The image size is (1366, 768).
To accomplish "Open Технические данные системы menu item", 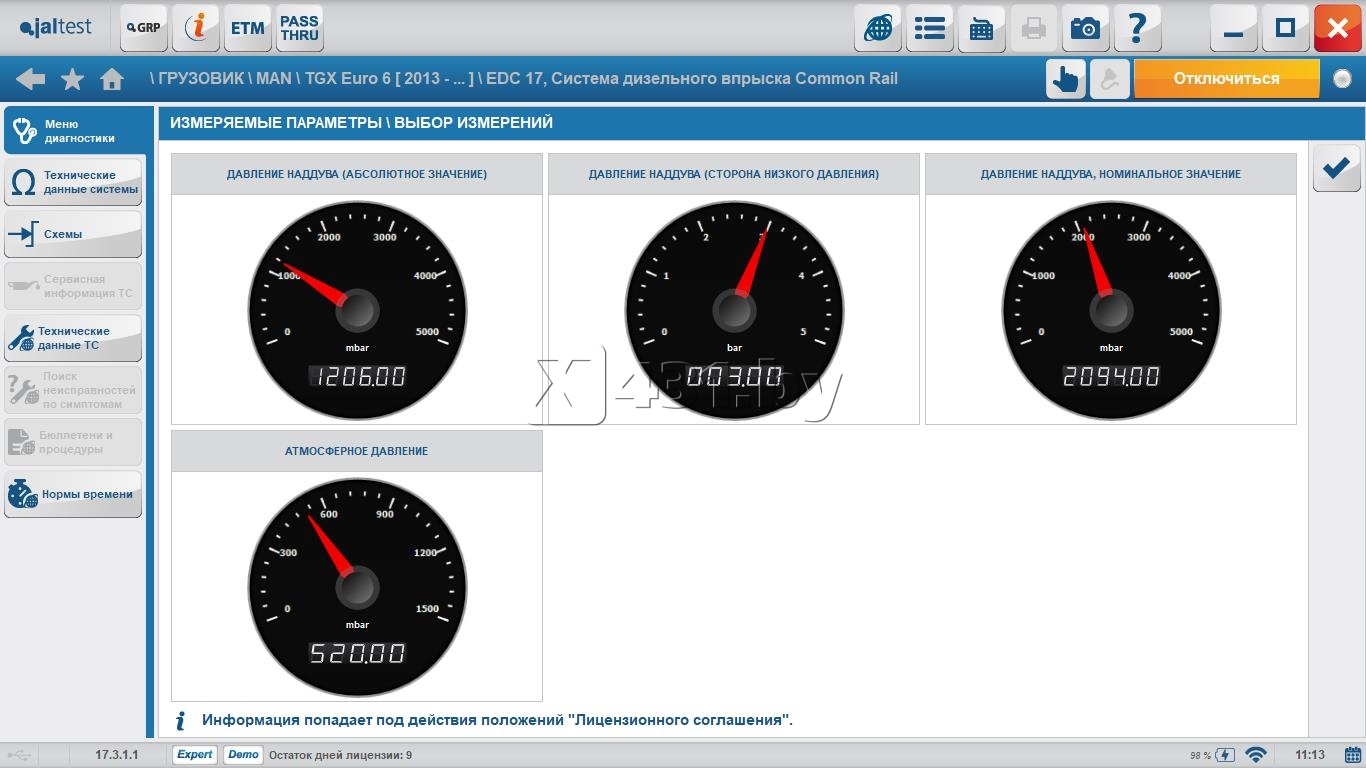I will tap(74, 182).
